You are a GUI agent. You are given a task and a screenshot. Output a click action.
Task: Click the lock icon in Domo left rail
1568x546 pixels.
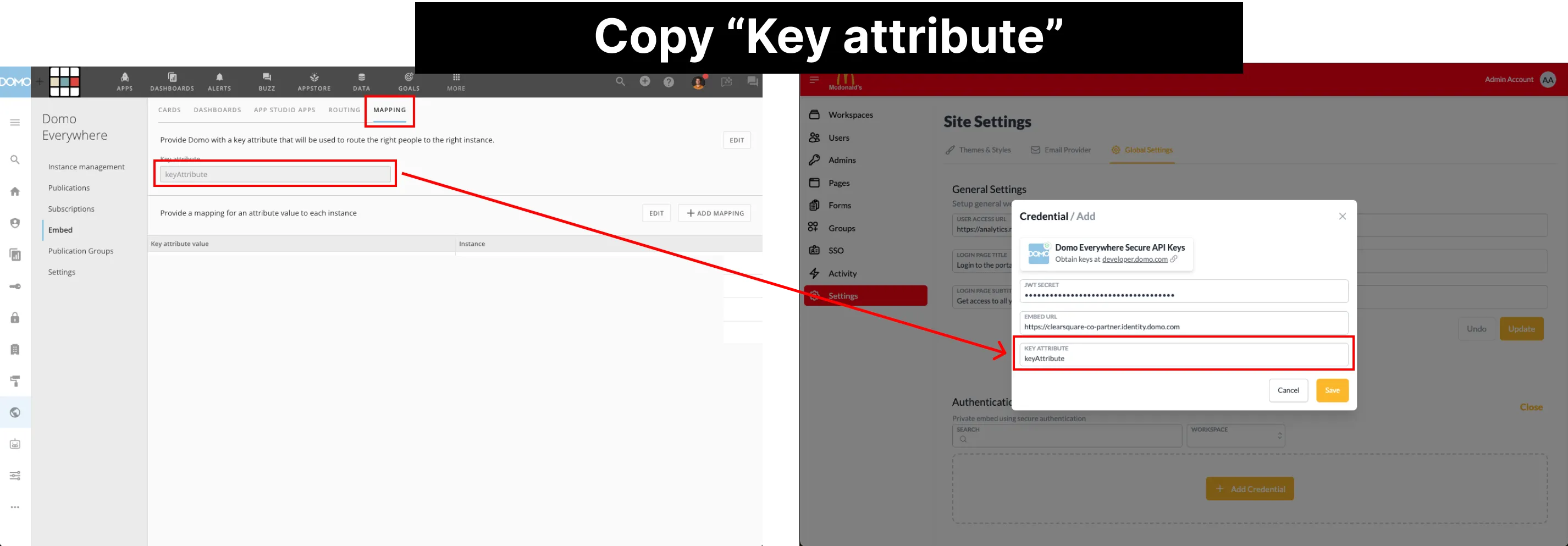tap(15, 318)
